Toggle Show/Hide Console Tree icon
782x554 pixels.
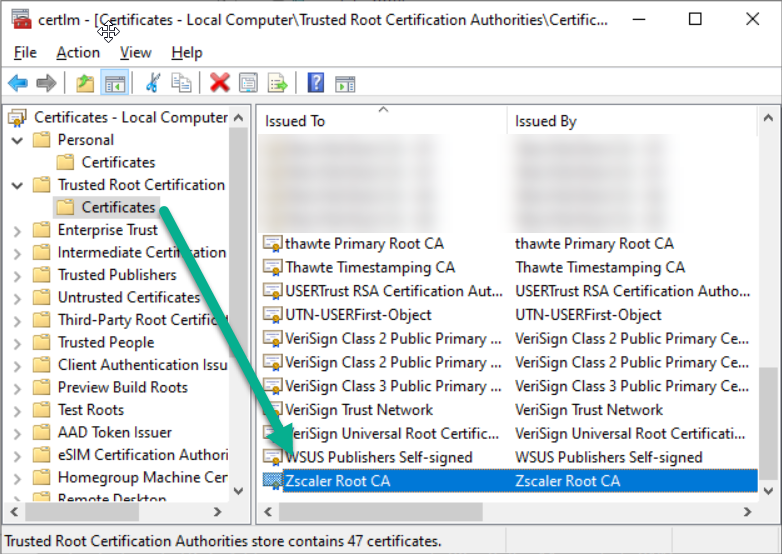(115, 83)
